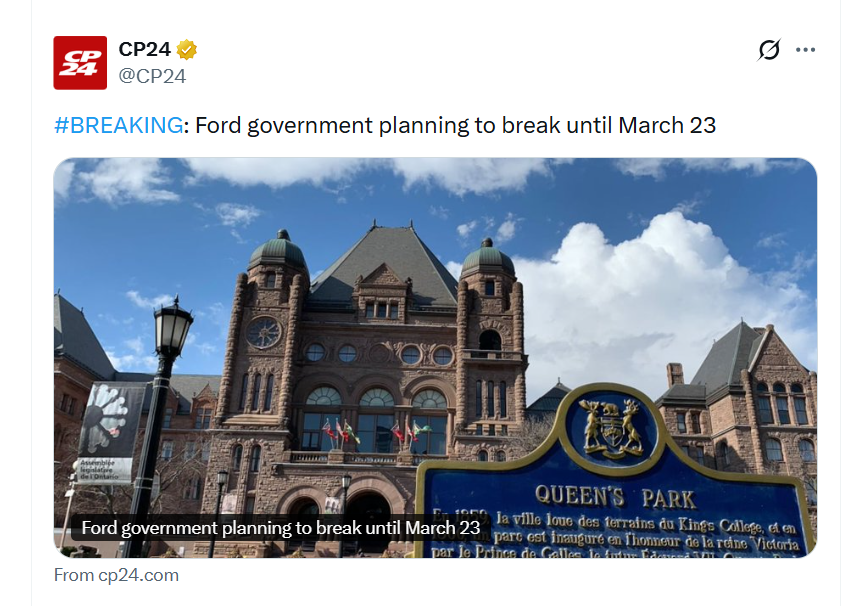This screenshot has height=606, width=851.
Task: Click the black street lamp in photo
Action: 172,330
